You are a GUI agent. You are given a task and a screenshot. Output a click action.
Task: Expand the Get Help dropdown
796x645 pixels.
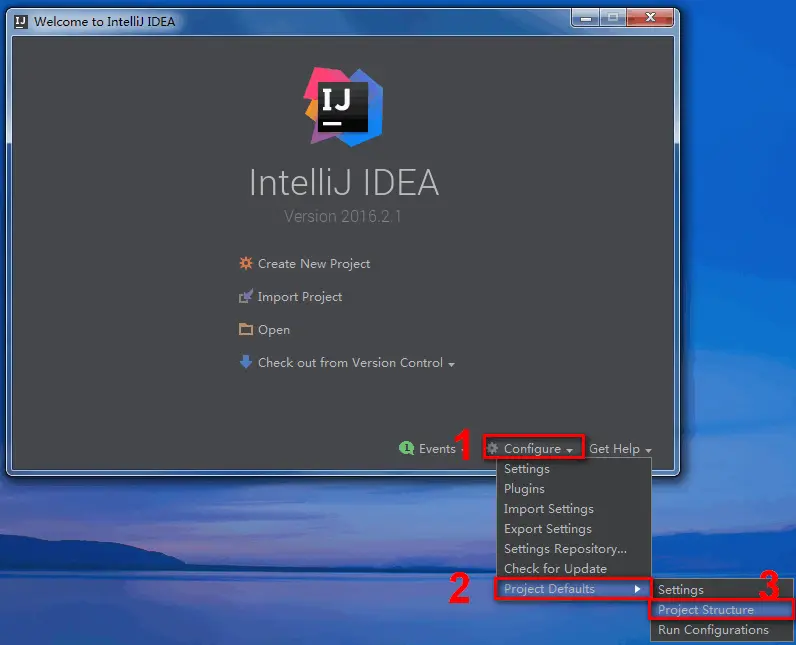[x=620, y=449]
